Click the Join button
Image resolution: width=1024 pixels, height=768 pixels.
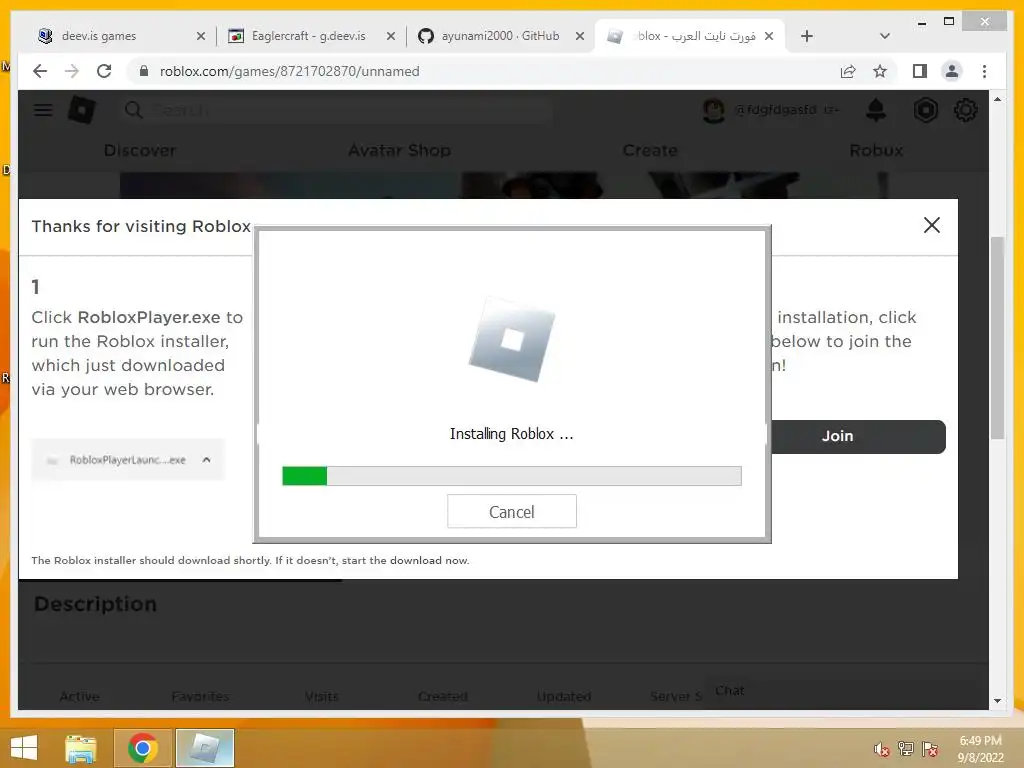point(858,436)
